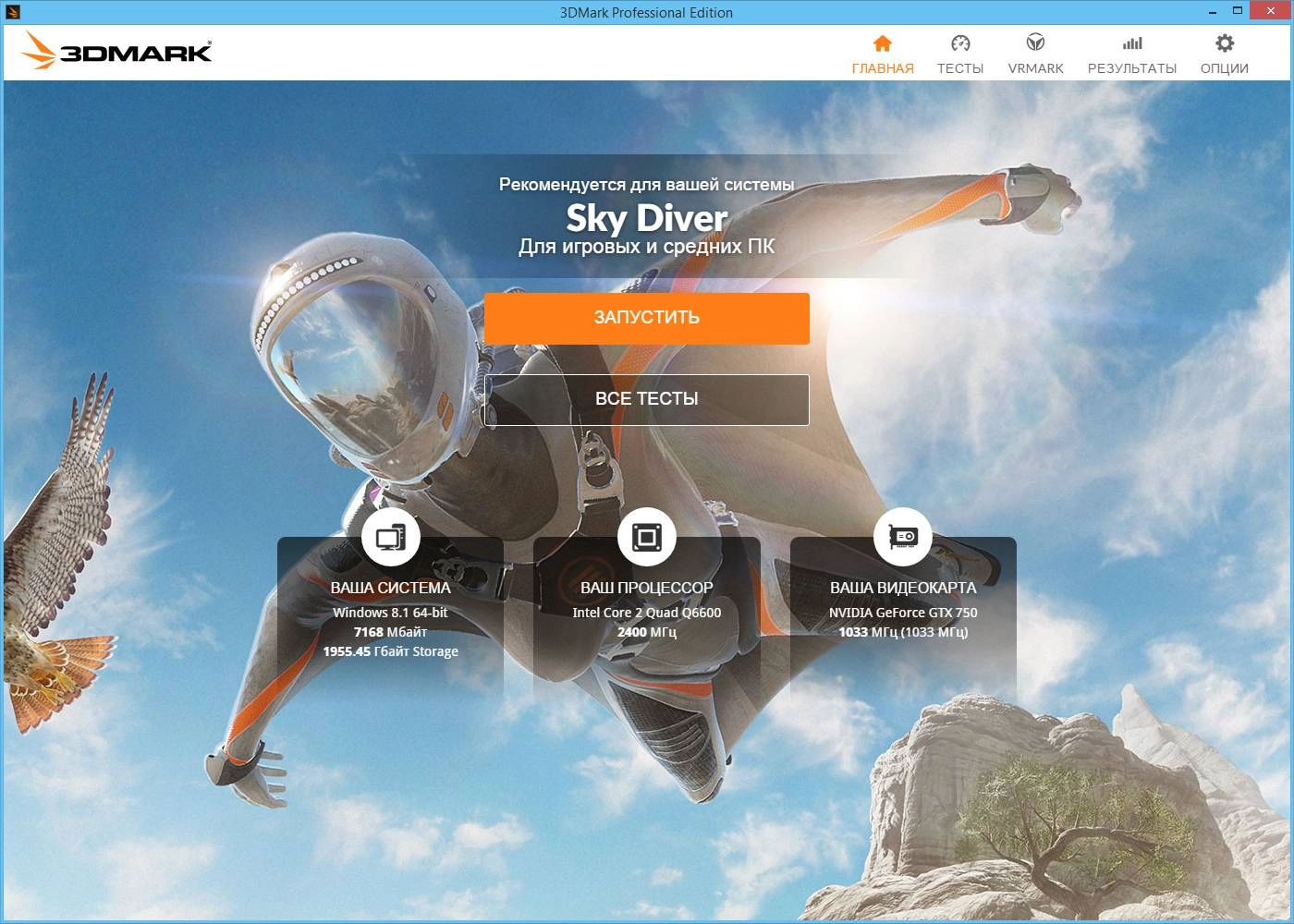Run Sky Diver with the ЗАПУСТИТЬ button

pos(647,319)
